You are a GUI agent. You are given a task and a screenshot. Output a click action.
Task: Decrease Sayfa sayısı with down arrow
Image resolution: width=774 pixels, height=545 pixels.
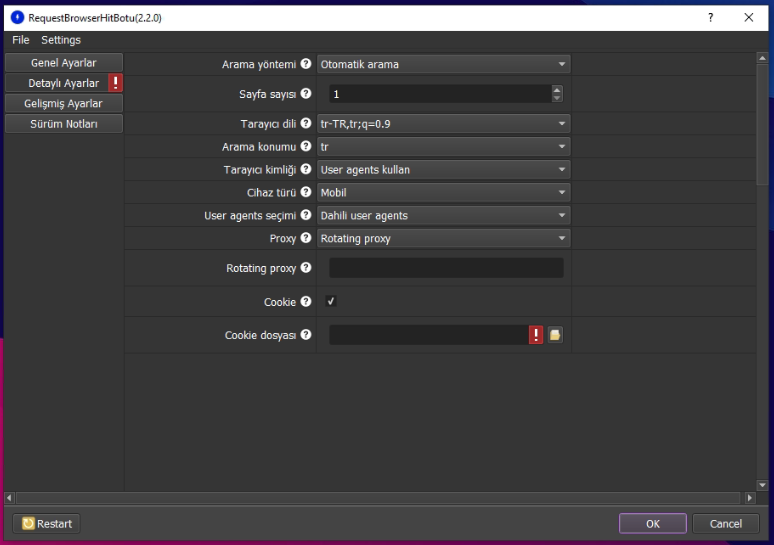click(557, 98)
